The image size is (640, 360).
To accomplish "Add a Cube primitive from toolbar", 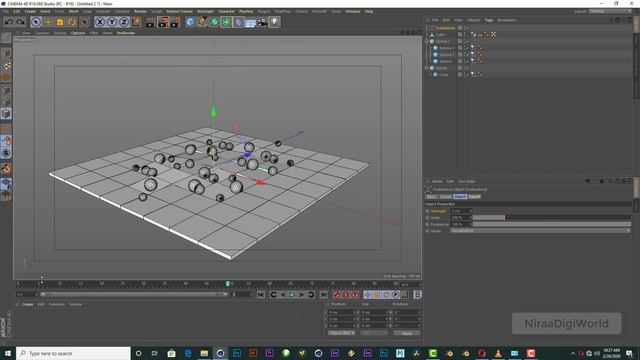I will click(x=190, y=22).
